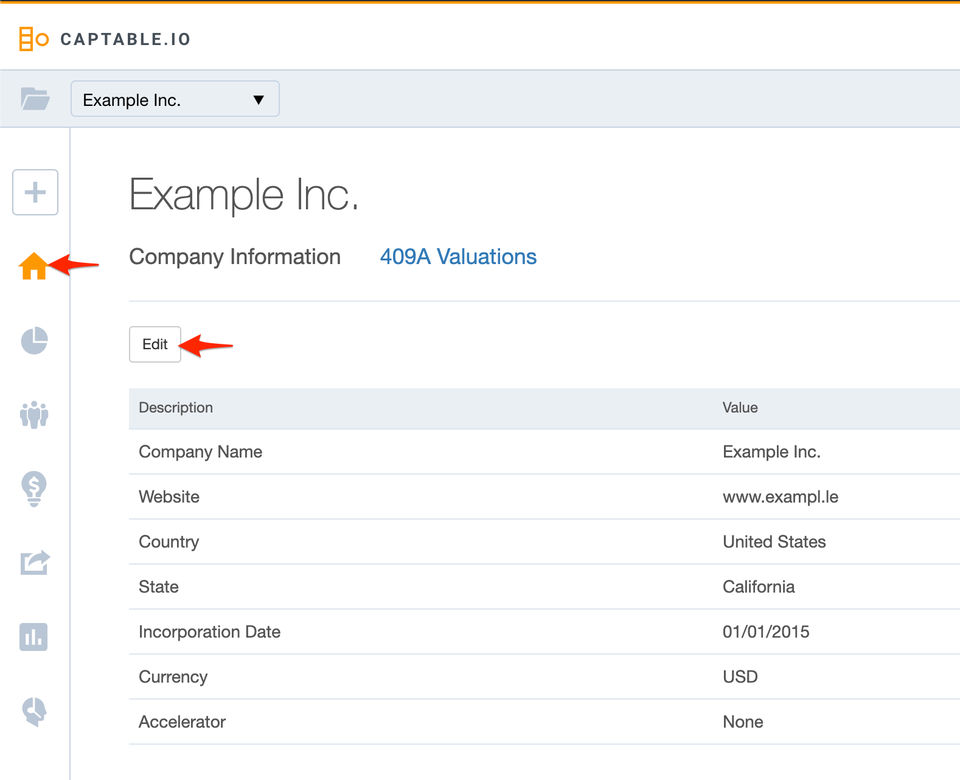This screenshot has height=780, width=960.
Task: Open the bar chart reports icon
Action: coord(34,636)
